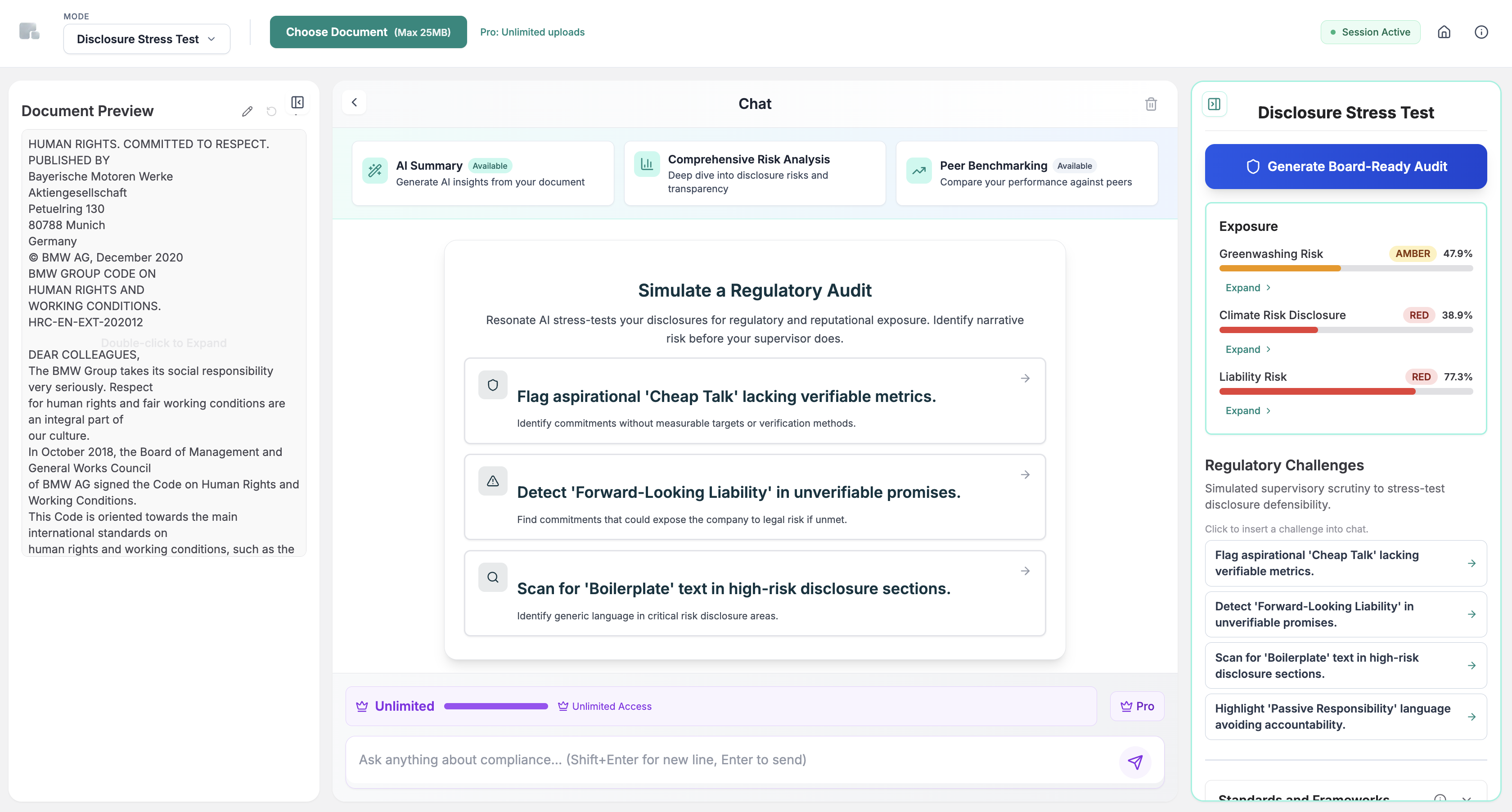Viewport: 1512px width, 812px height.
Task: Click the Session Active status toggle
Action: [x=1370, y=32]
